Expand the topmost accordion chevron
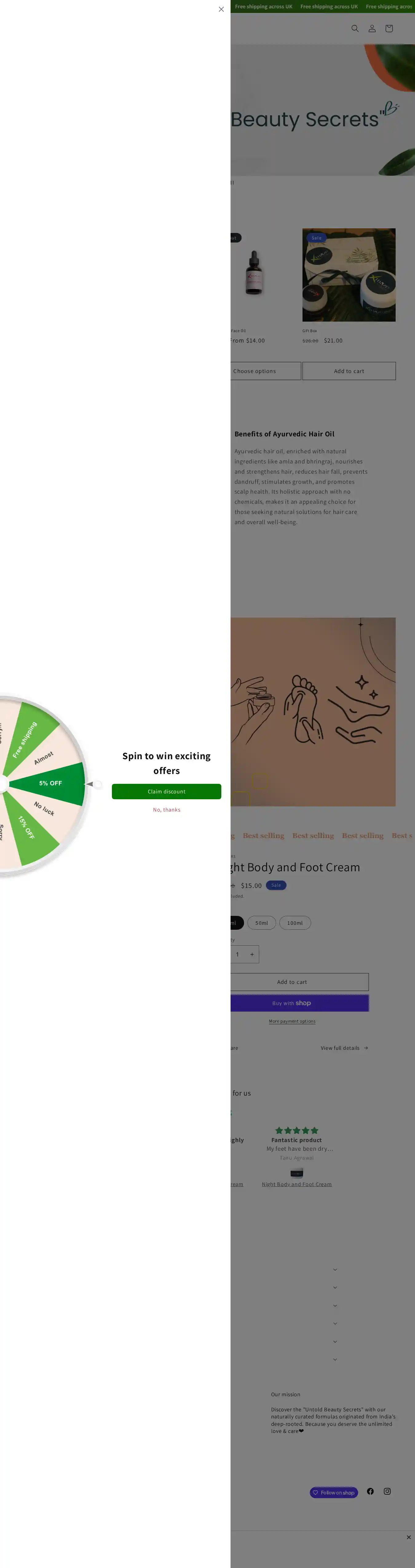Image resolution: width=415 pixels, height=1568 pixels. [x=335, y=1269]
